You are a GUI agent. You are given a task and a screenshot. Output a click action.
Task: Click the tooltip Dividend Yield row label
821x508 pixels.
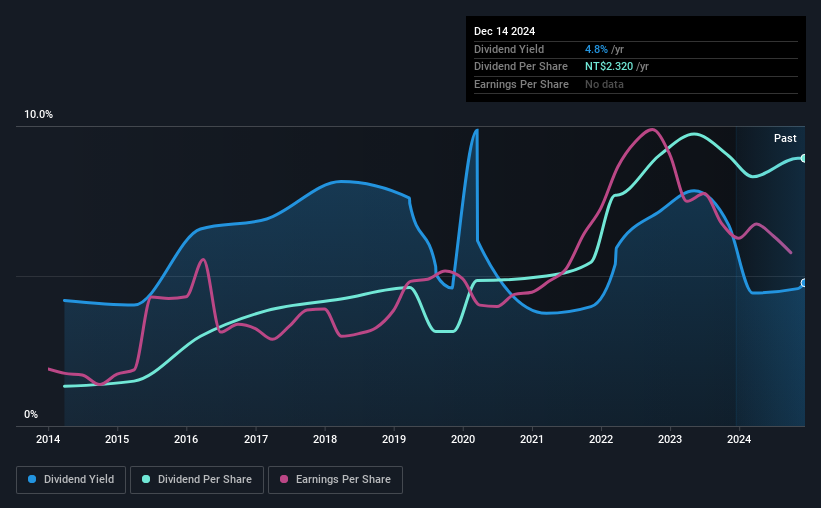[509, 49]
